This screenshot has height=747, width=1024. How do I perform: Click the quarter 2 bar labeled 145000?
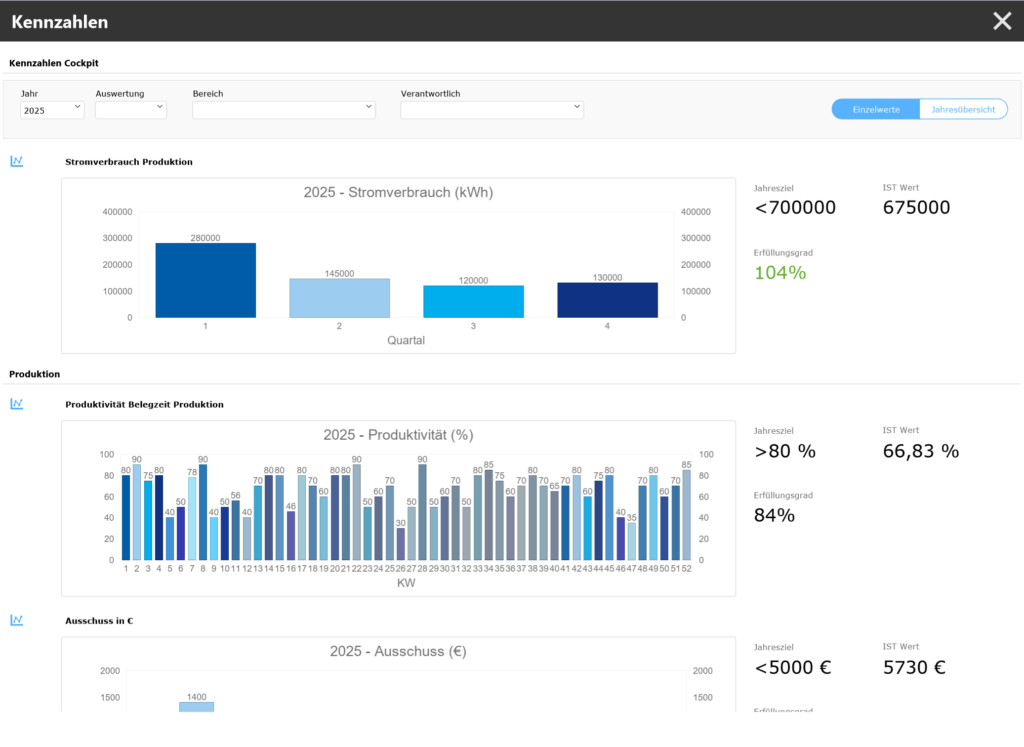pyautogui.click(x=339, y=298)
